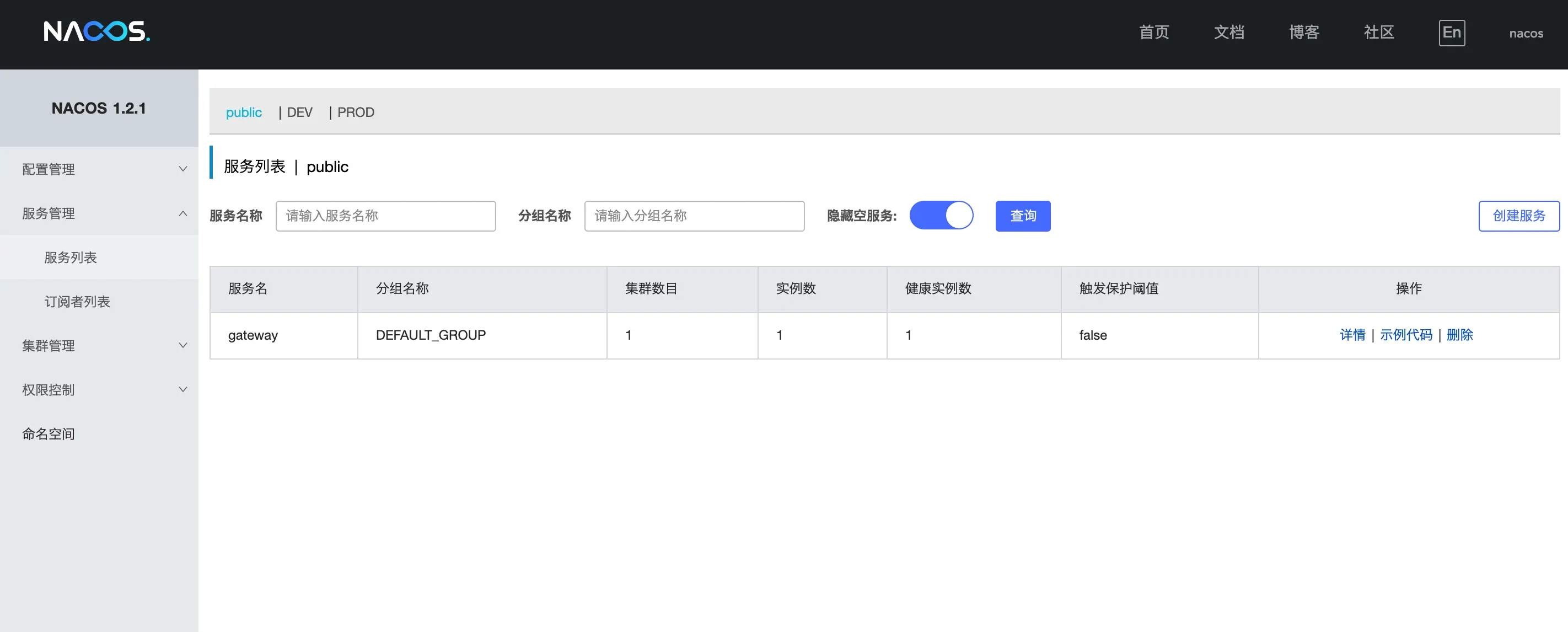1568x632 pixels.
Task: Click the 创建服务 button
Action: tap(1519, 216)
